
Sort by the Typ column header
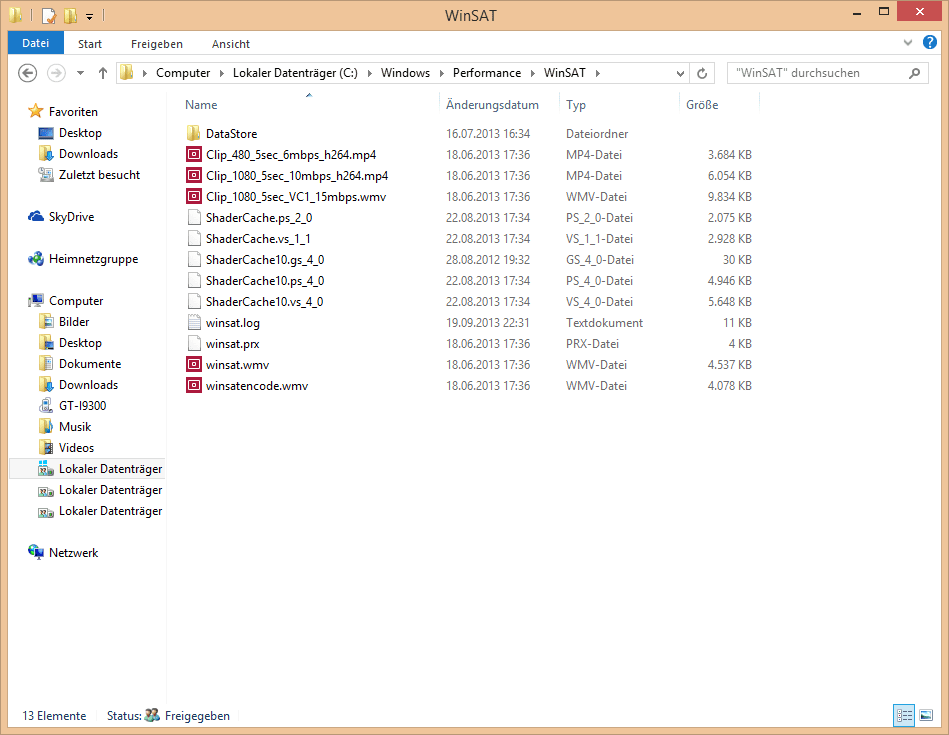576,105
